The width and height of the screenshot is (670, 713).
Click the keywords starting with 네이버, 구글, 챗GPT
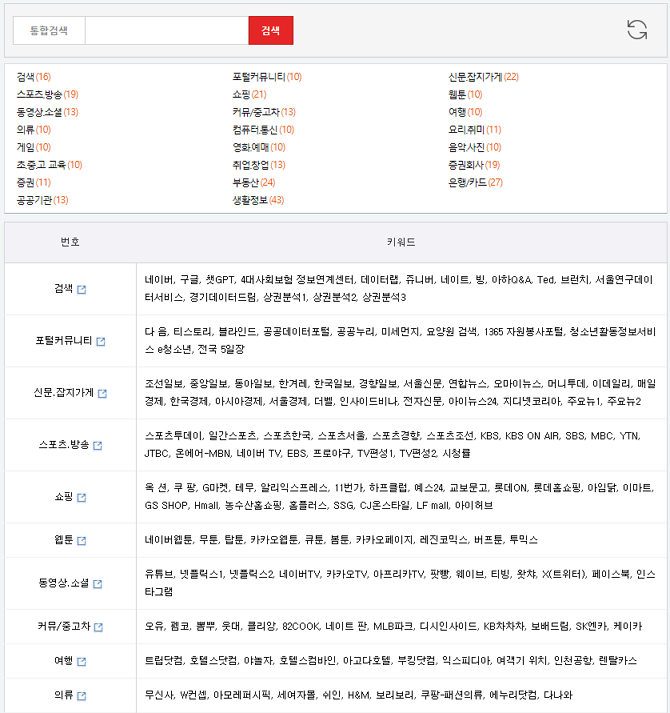click(x=399, y=289)
